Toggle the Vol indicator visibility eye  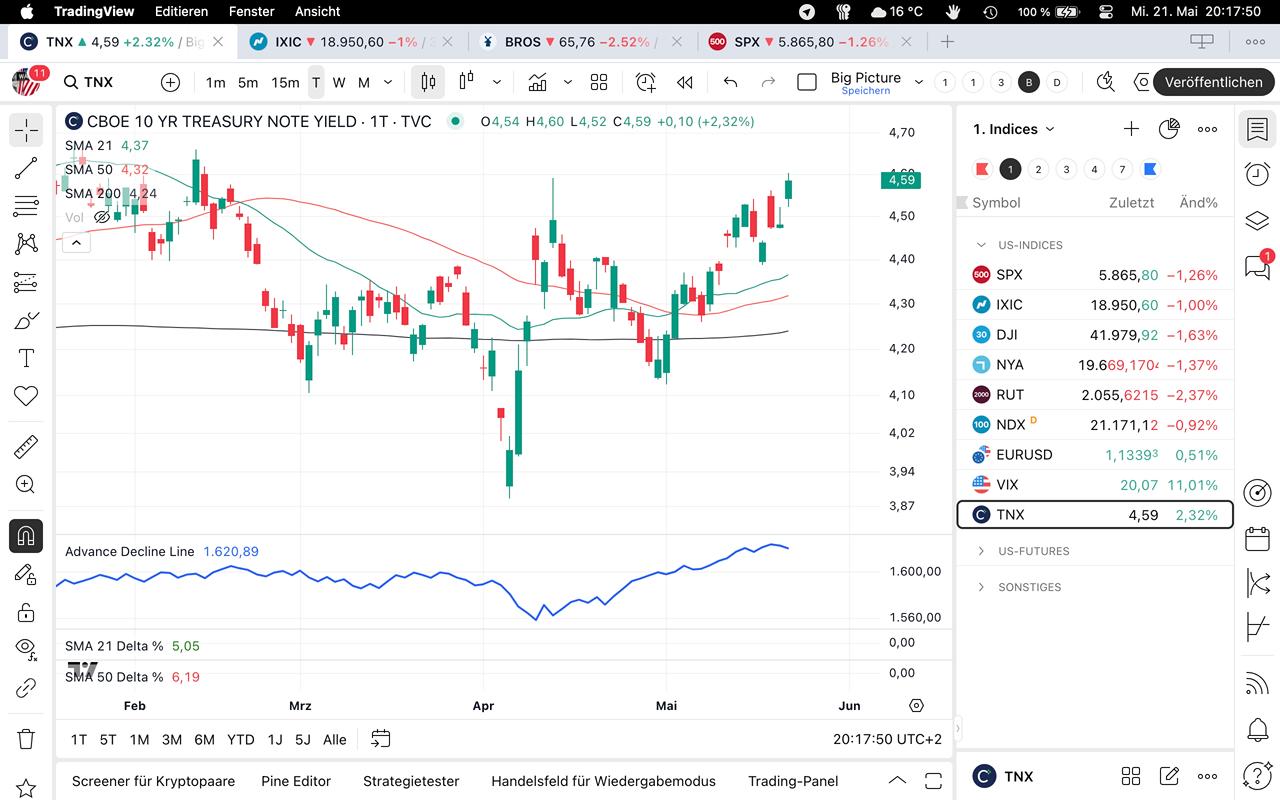[101, 217]
